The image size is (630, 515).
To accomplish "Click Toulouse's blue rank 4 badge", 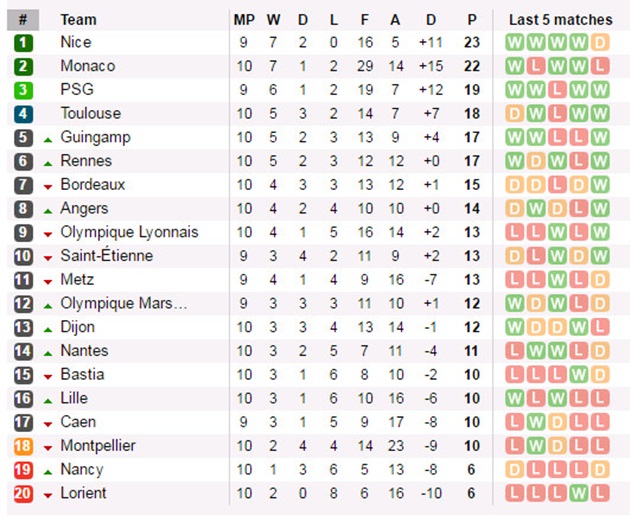I will point(23,114).
